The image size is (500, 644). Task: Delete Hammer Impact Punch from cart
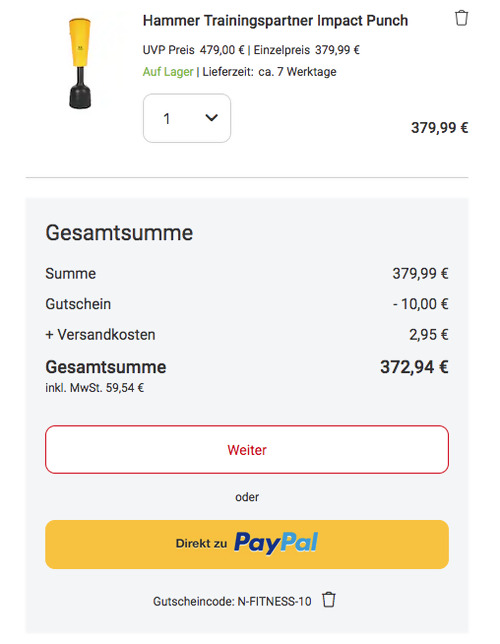point(461,18)
